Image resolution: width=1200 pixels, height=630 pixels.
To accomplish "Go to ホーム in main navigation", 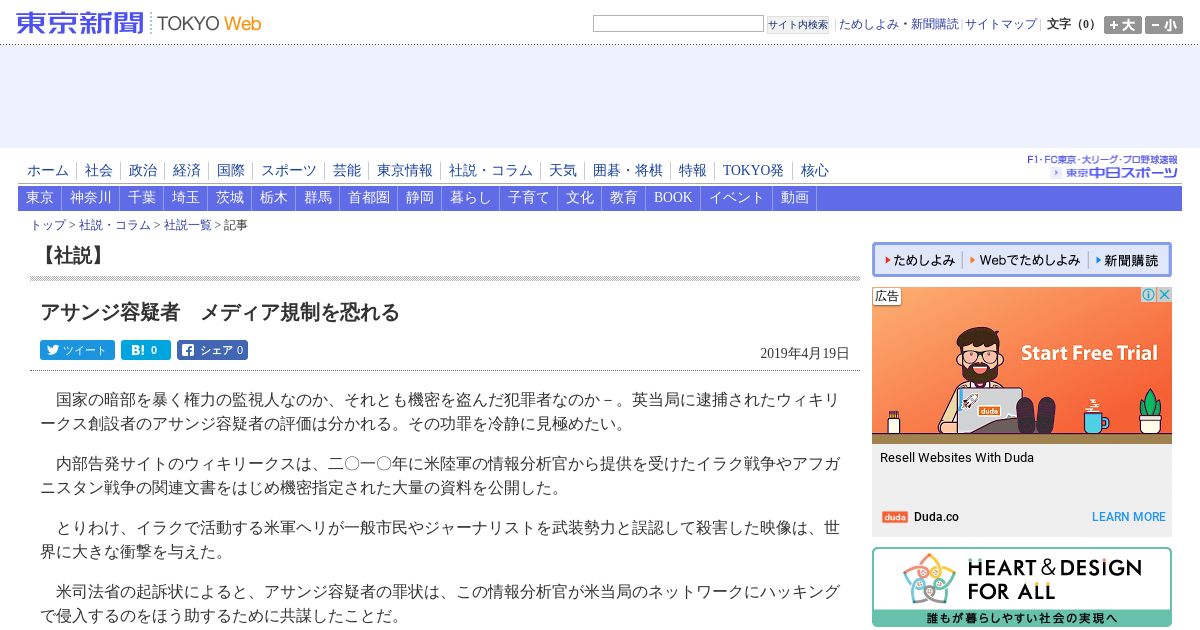I will pyautogui.click(x=48, y=171).
